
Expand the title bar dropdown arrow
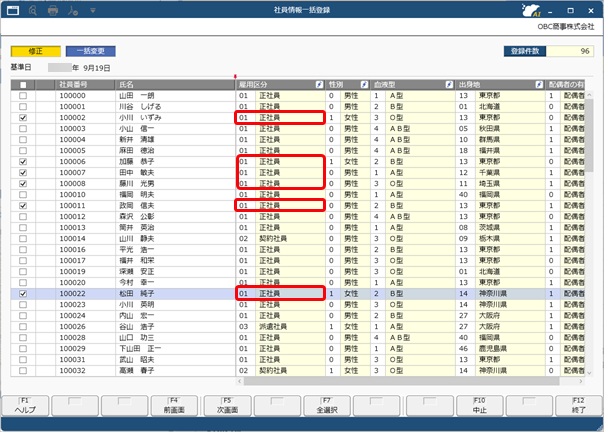[93, 10]
